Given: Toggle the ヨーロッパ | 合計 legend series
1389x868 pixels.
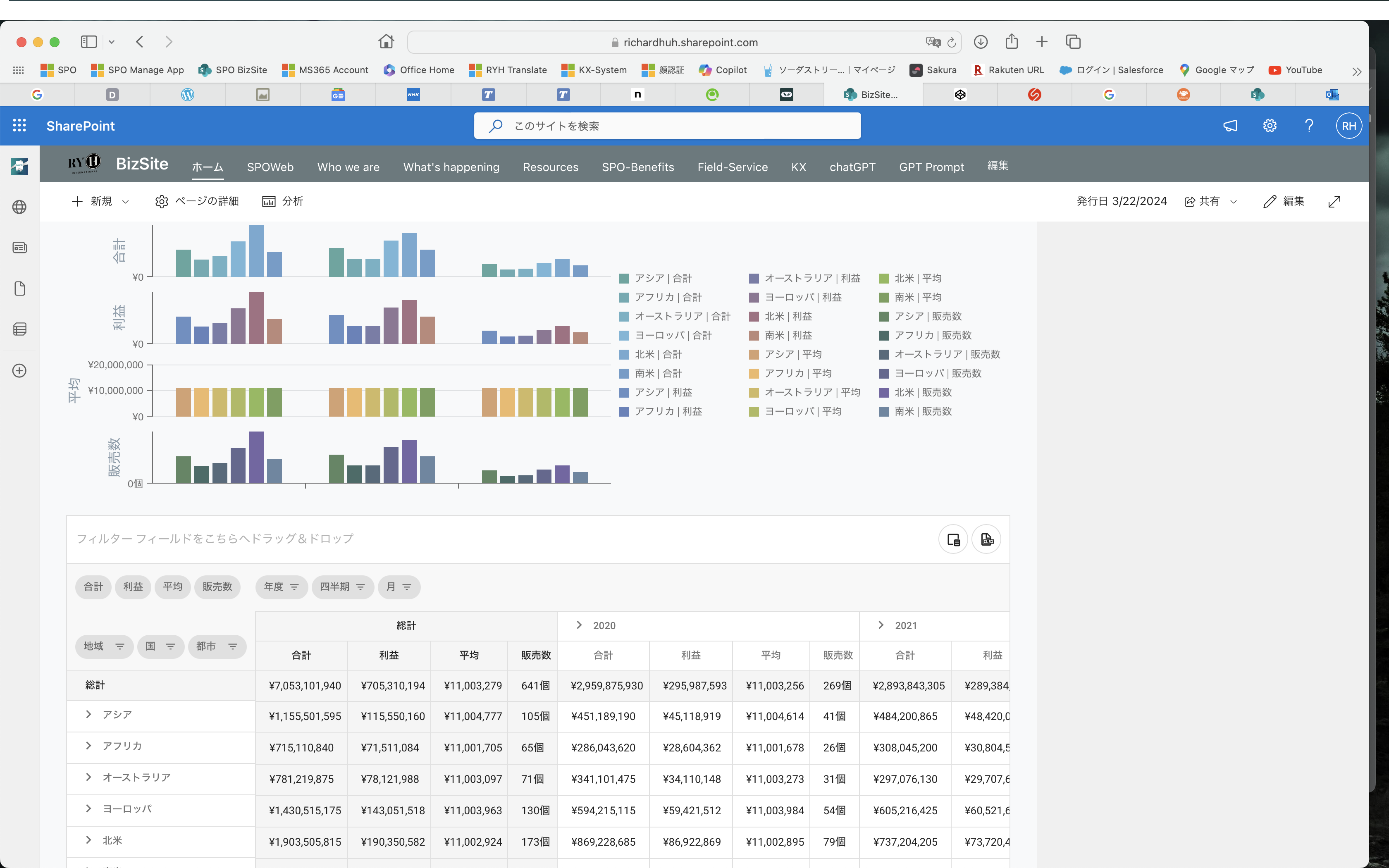Looking at the screenshot, I should click(x=665, y=335).
